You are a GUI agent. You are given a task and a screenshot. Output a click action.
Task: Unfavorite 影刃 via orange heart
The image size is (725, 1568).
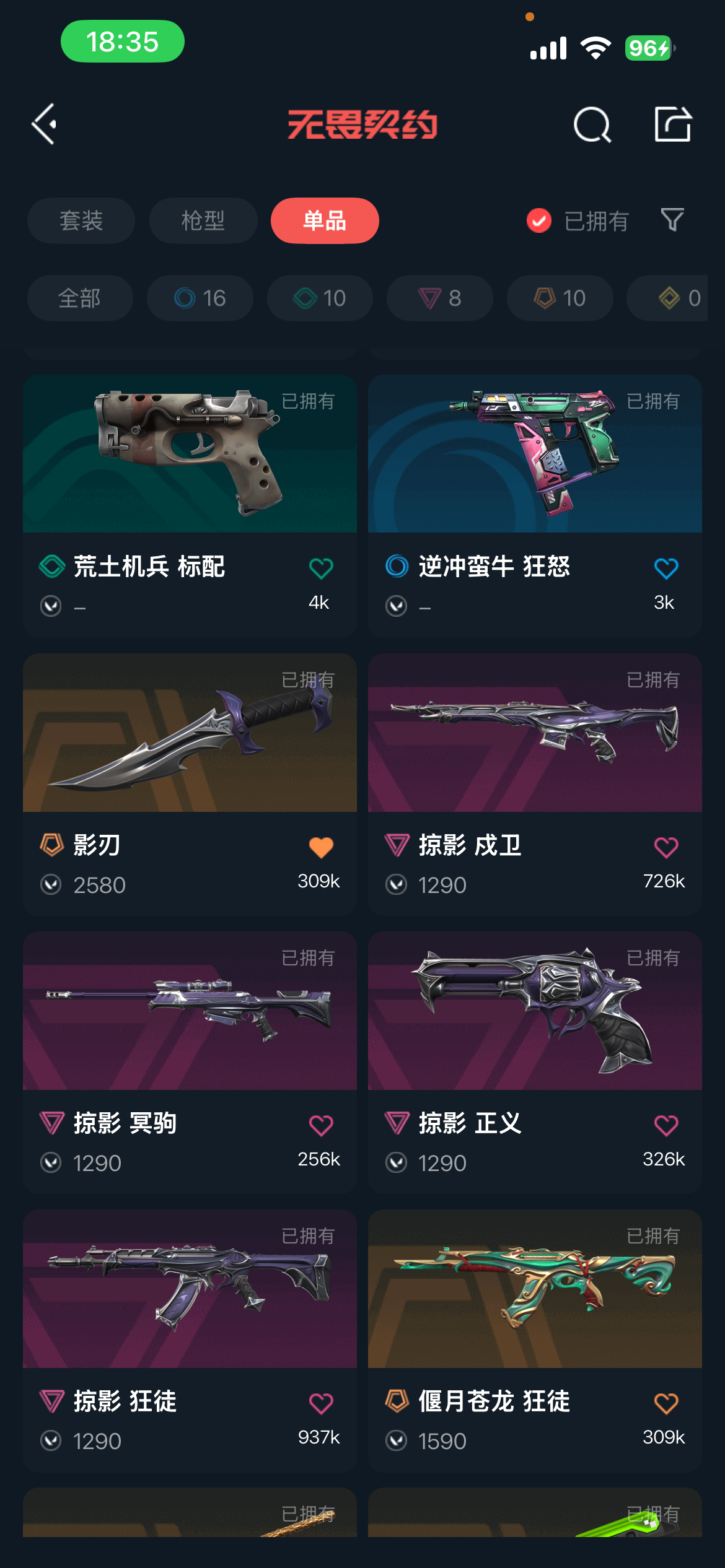pyautogui.click(x=321, y=847)
